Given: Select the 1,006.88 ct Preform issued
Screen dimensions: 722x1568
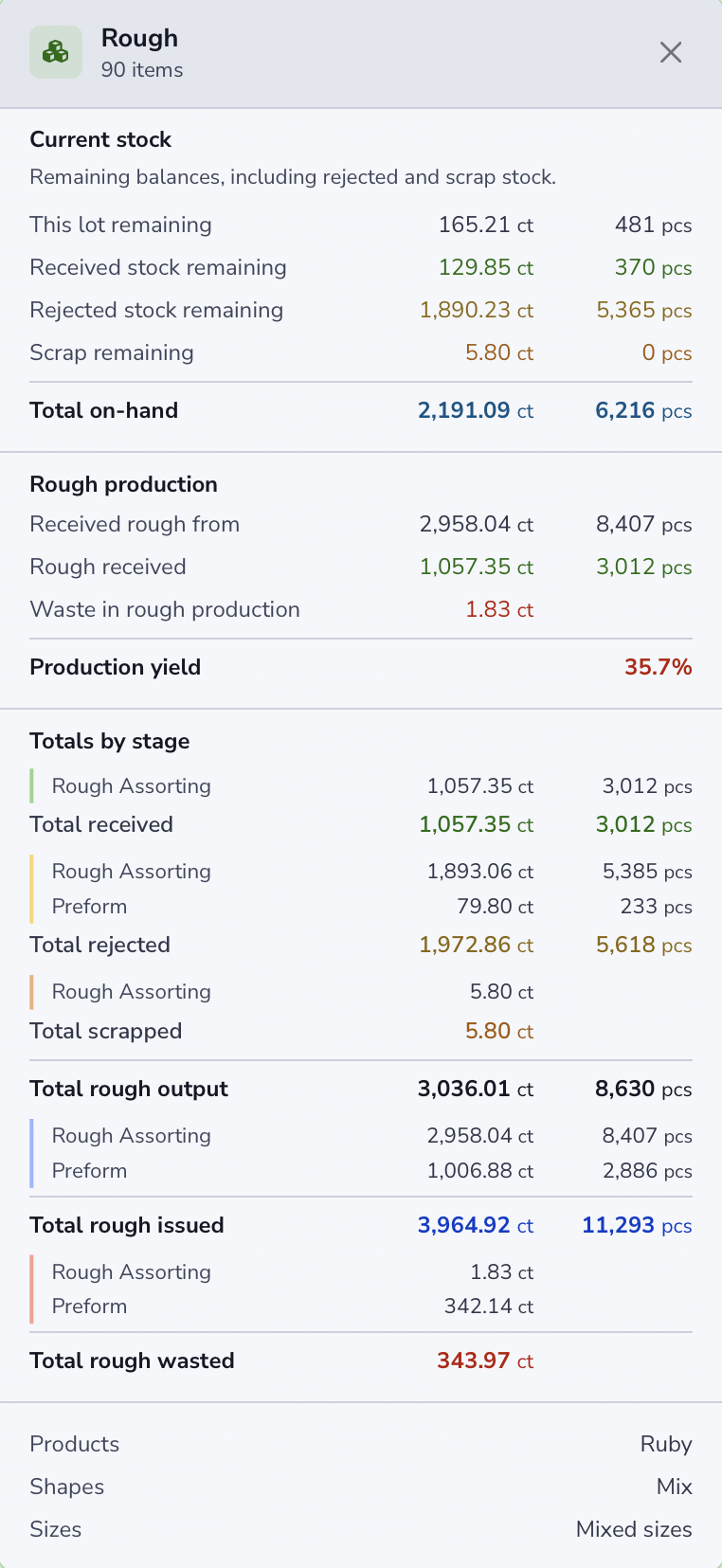Looking at the screenshot, I should 480,1171.
